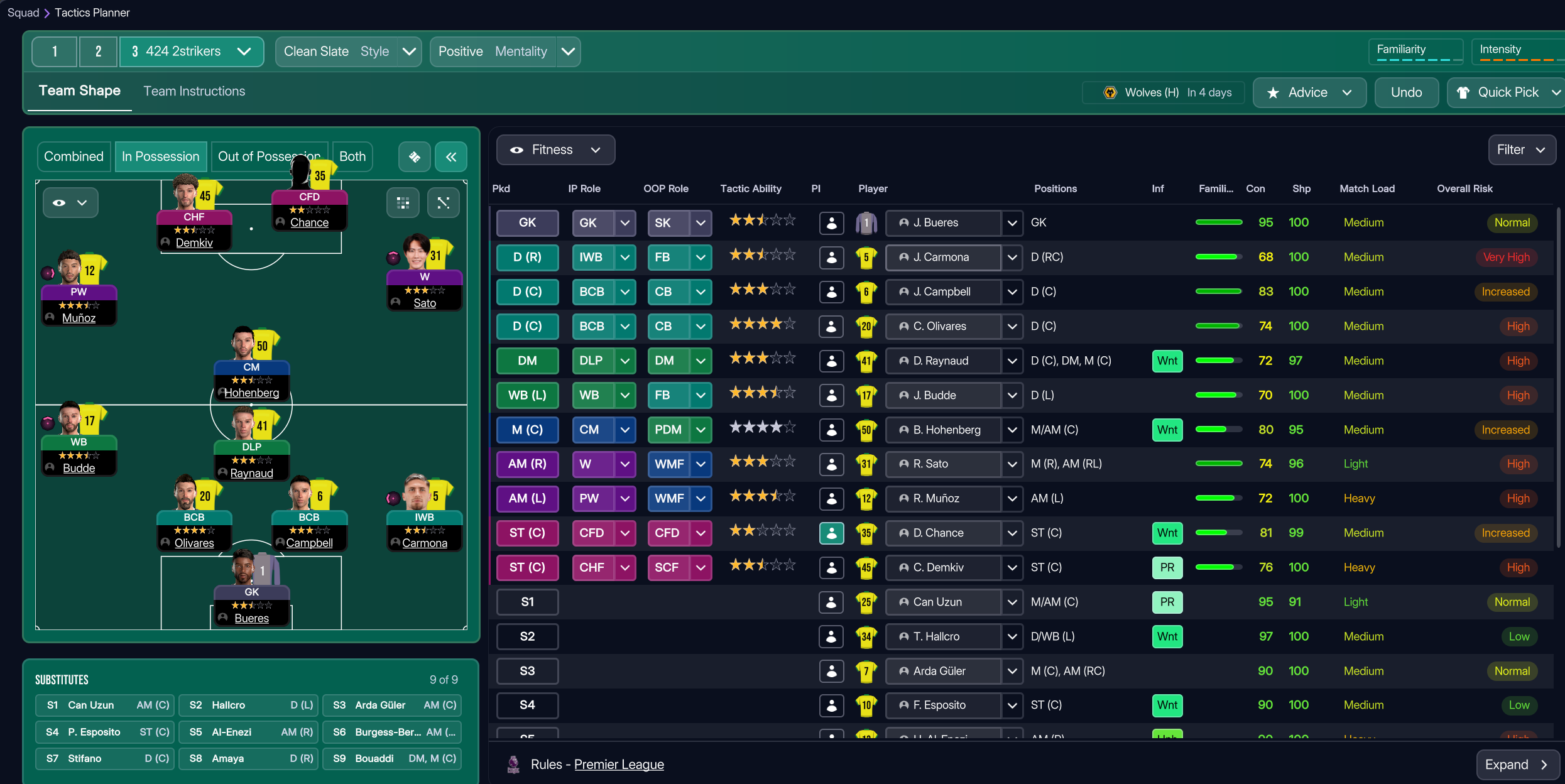The width and height of the screenshot is (1565, 784).
Task: Click the grid formation icon on pitch
Action: point(403,202)
